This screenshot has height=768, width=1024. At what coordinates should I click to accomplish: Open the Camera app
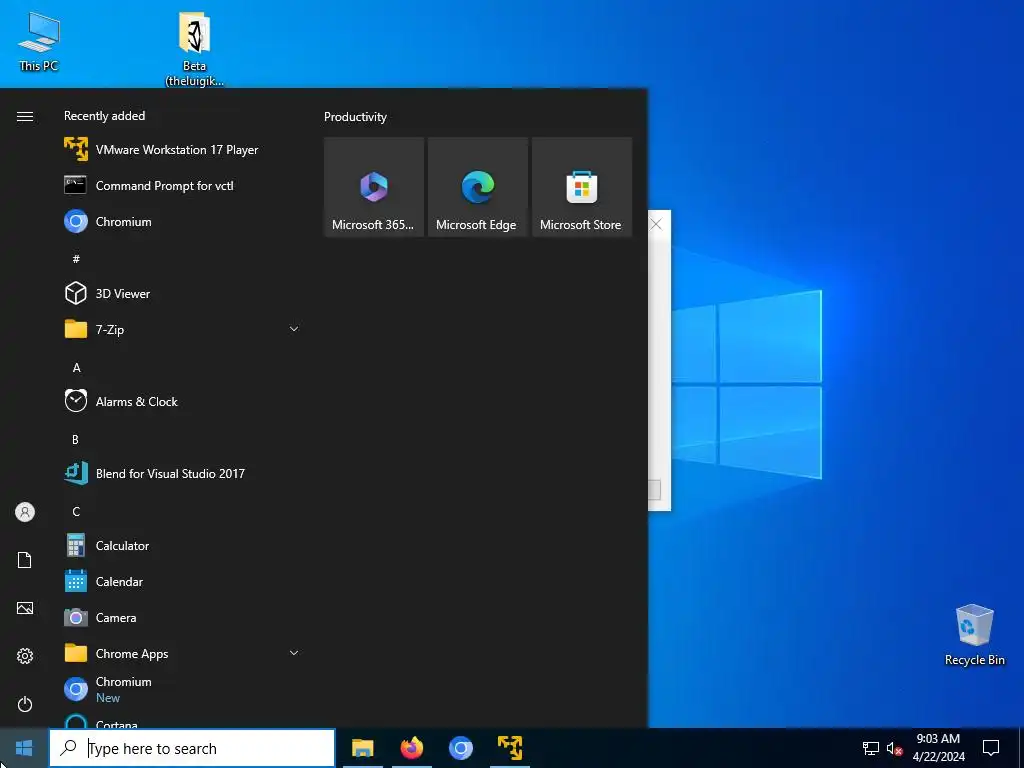[x=182, y=617]
